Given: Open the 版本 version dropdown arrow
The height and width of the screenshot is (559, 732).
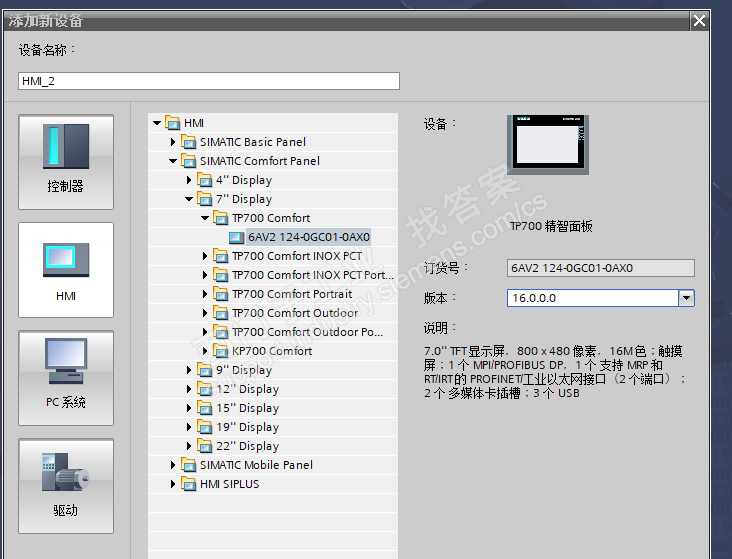Looking at the screenshot, I should 686,298.
